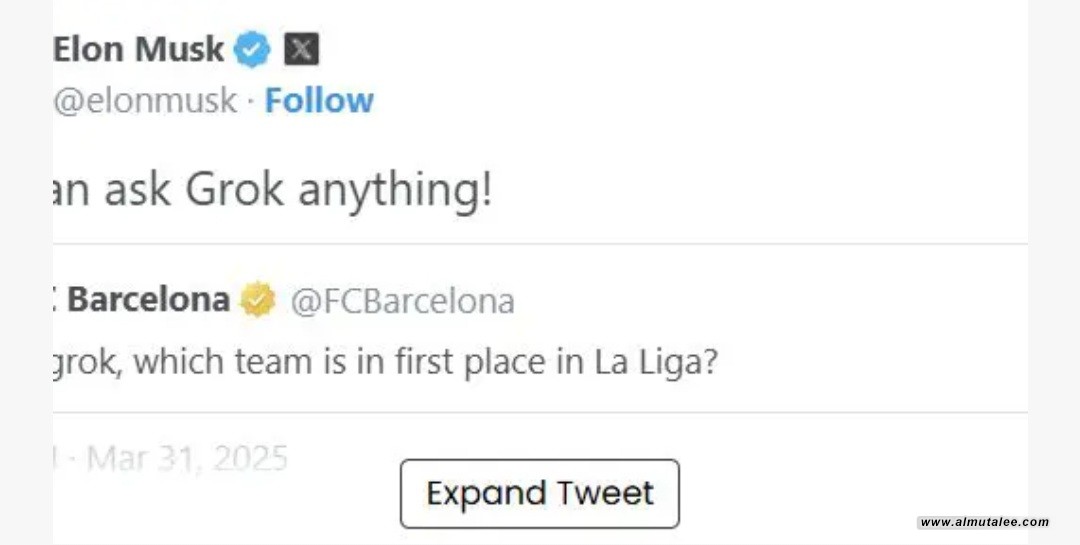Viewport: 1080px width, 545px height.
Task: Click the Mar 31, 2025 date
Action: click(x=187, y=459)
